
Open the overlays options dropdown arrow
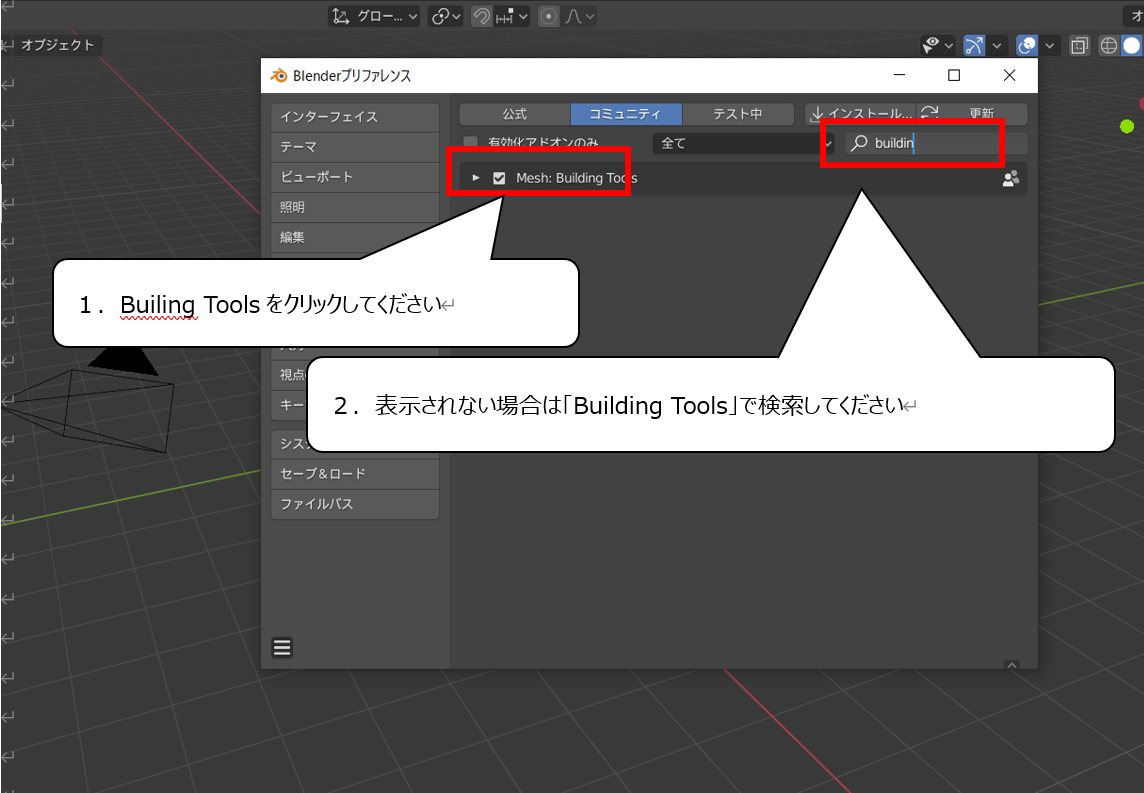(1049, 45)
